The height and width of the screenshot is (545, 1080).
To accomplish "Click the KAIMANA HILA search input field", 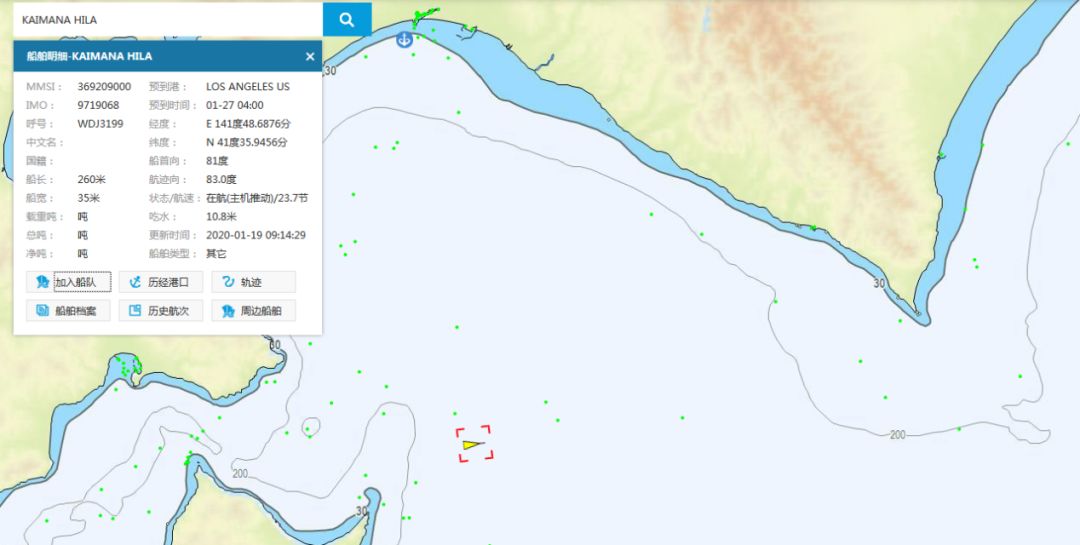I will click(x=167, y=20).
